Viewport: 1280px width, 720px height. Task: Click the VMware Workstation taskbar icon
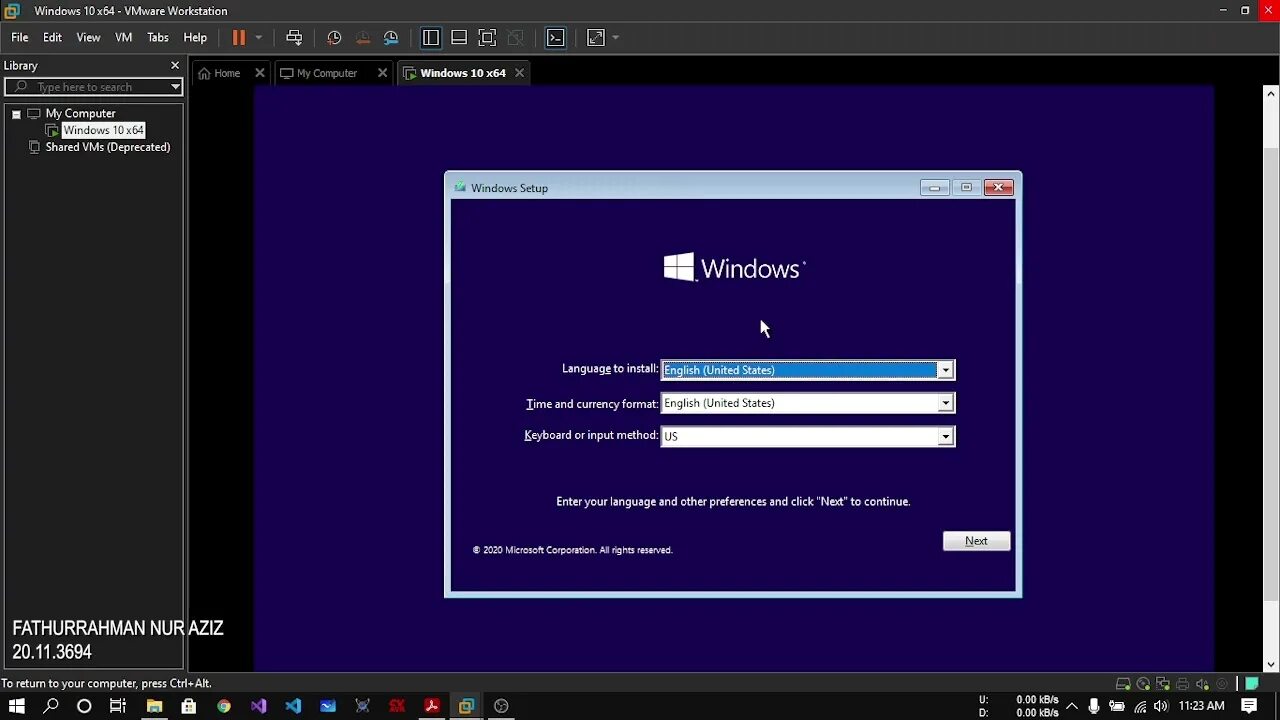pyautogui.click(x=466, y=706)
